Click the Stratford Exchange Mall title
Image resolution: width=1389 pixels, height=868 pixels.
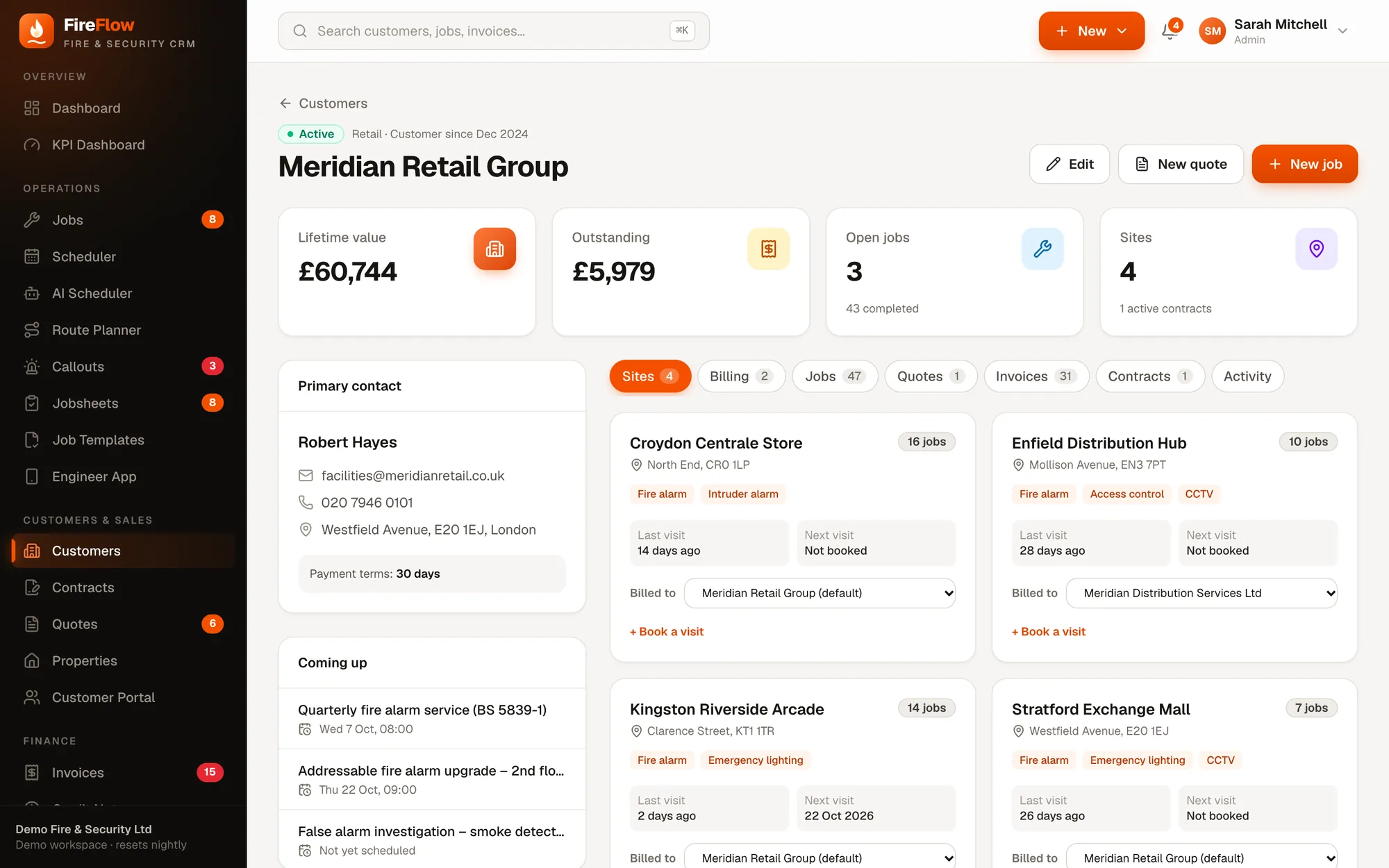1101,709
